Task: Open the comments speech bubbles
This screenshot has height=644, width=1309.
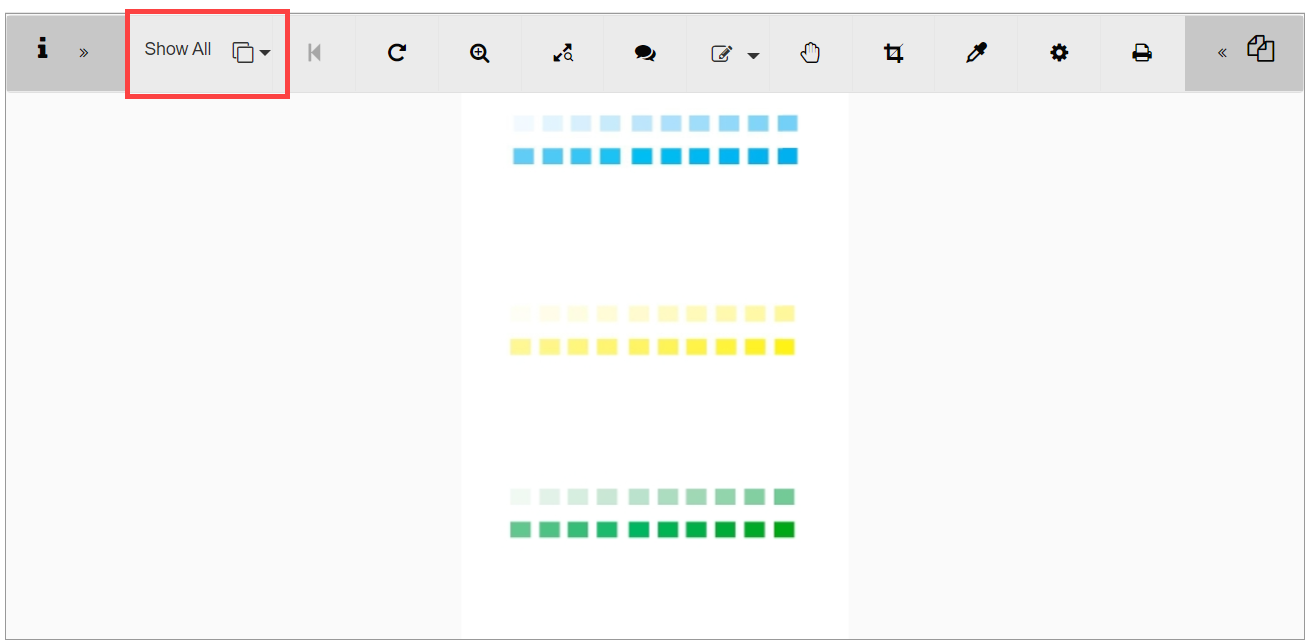Action: [645, 54]
